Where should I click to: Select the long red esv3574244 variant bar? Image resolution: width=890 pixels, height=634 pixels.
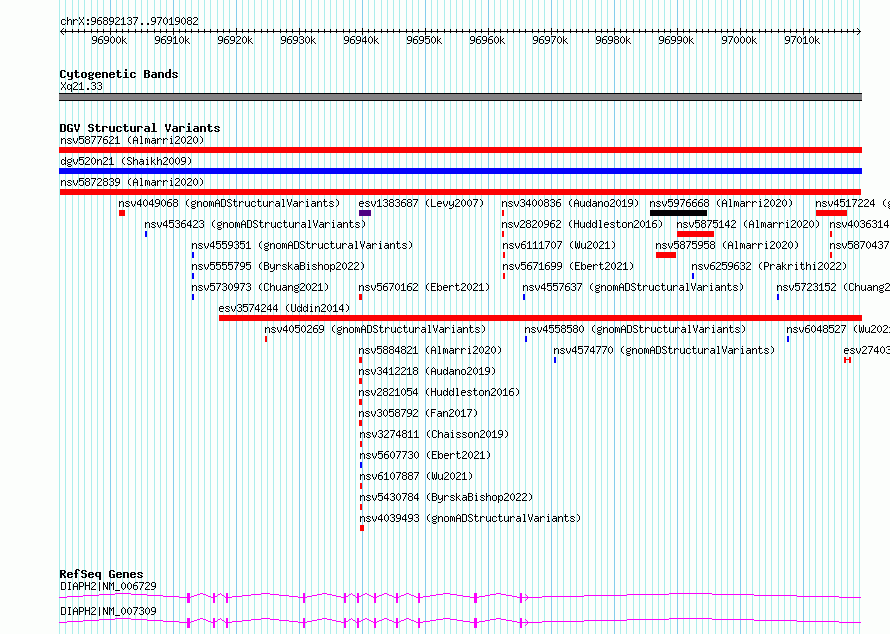click(x=540, y=318)
